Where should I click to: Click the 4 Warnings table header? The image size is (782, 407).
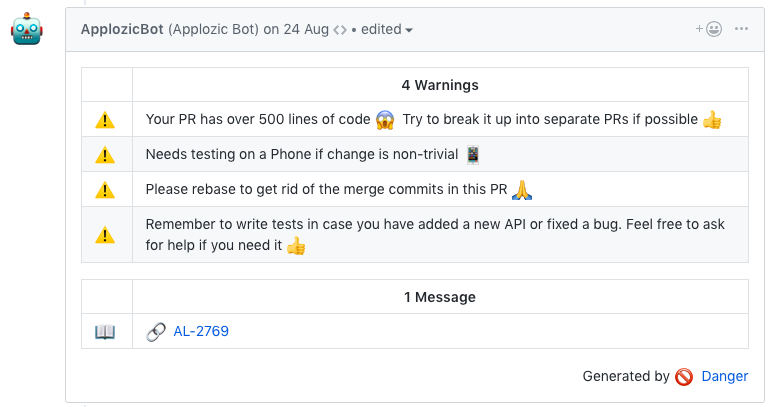coord(440,85)
